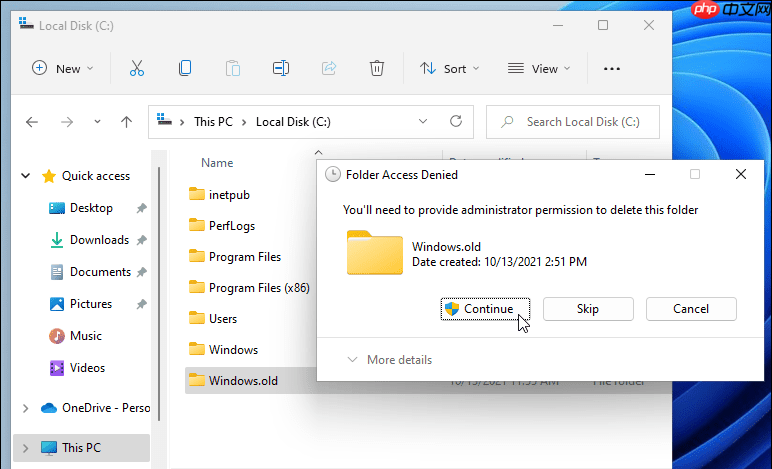Click the pin icon beside Desktop
The image size is (772, 469).
click(x=141, y=208)
